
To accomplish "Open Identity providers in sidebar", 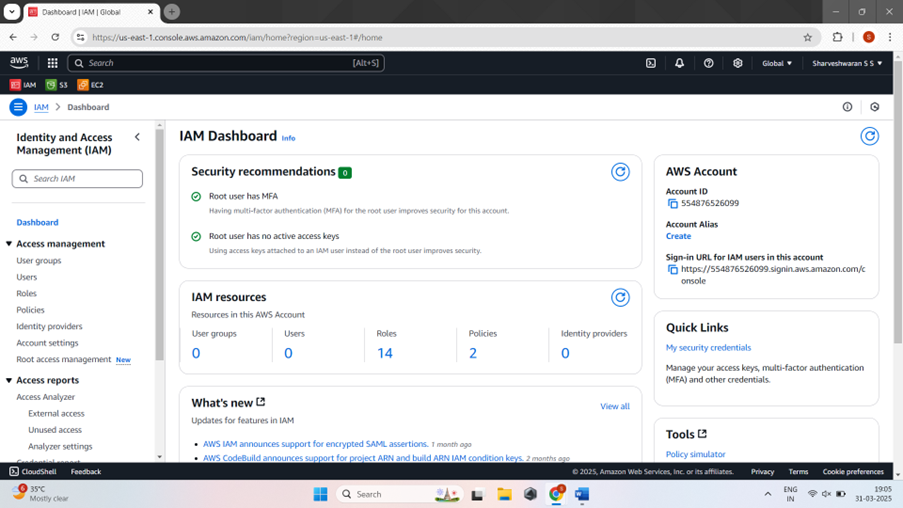I will [x=49, y=326].
